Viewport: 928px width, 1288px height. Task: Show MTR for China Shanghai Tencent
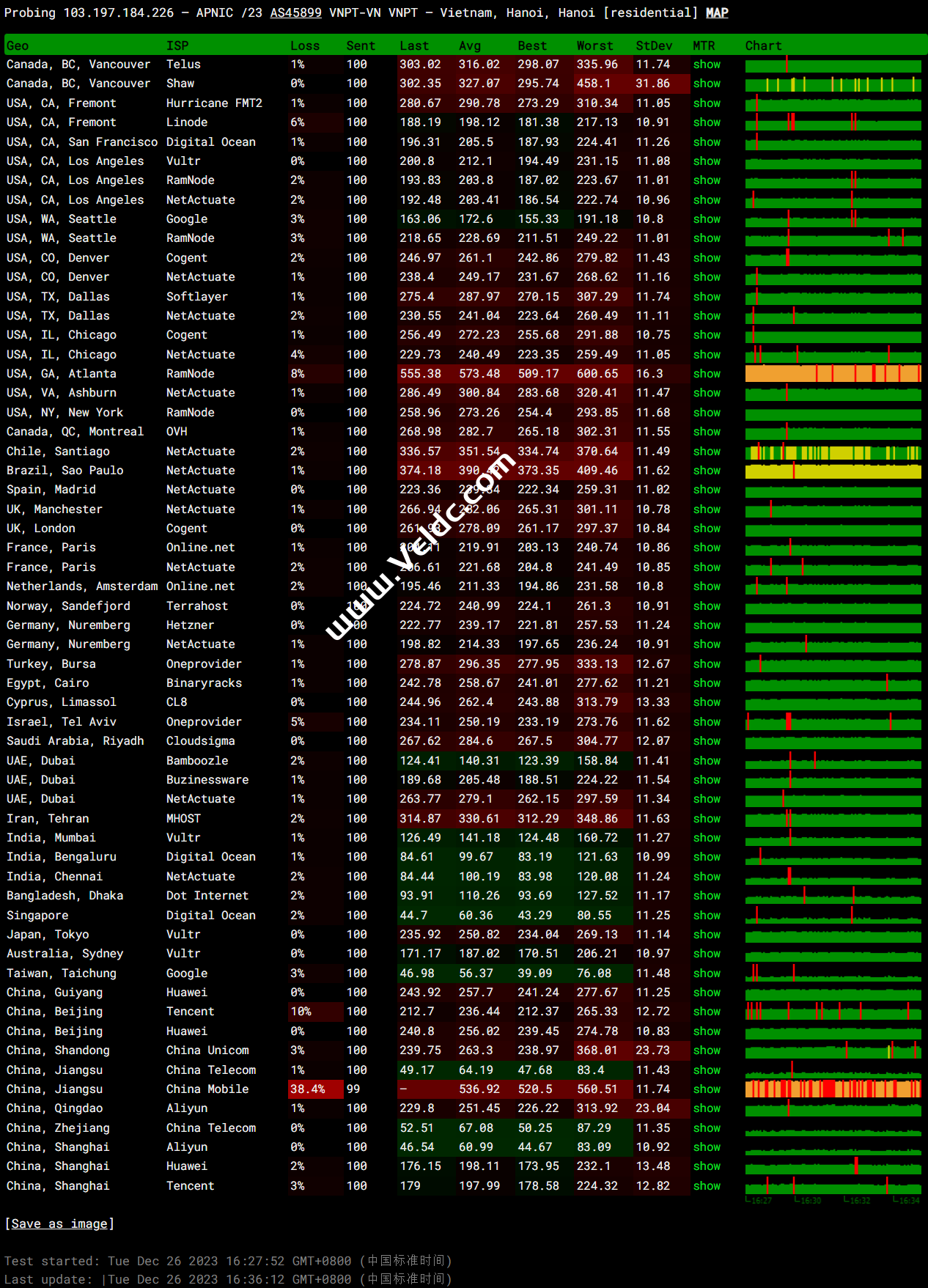click(x=707, y=1186)
